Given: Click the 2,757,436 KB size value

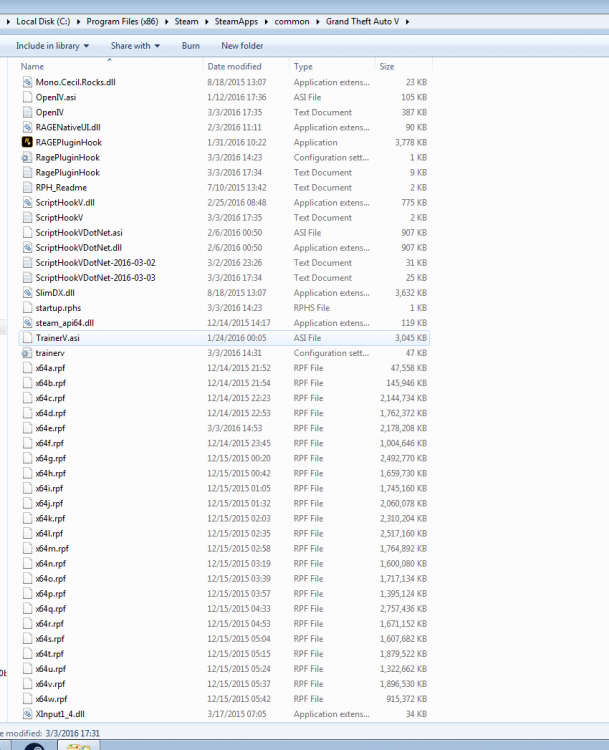Looking at the screenshot, I should (x=403, y=609).
